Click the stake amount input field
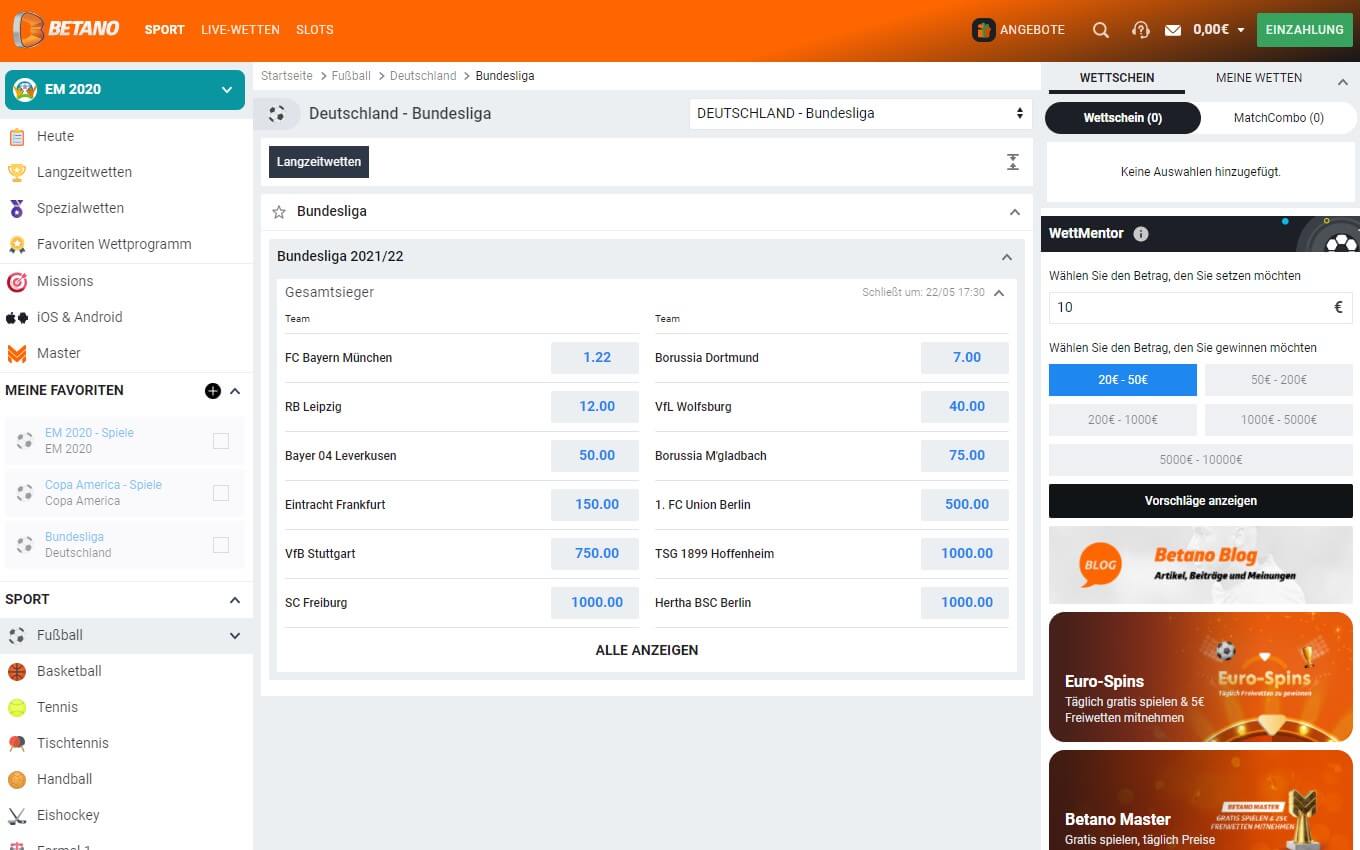The image size is (1360, 850). click(x=1200, y=308)
